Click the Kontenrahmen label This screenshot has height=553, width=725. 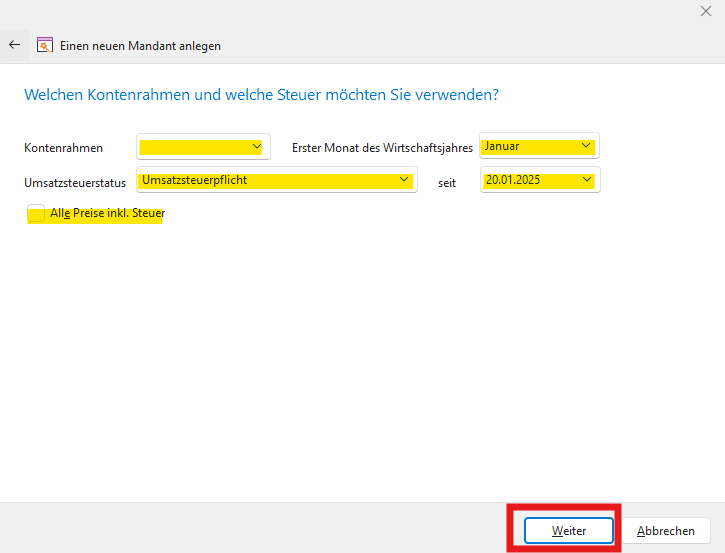[62, 148]
